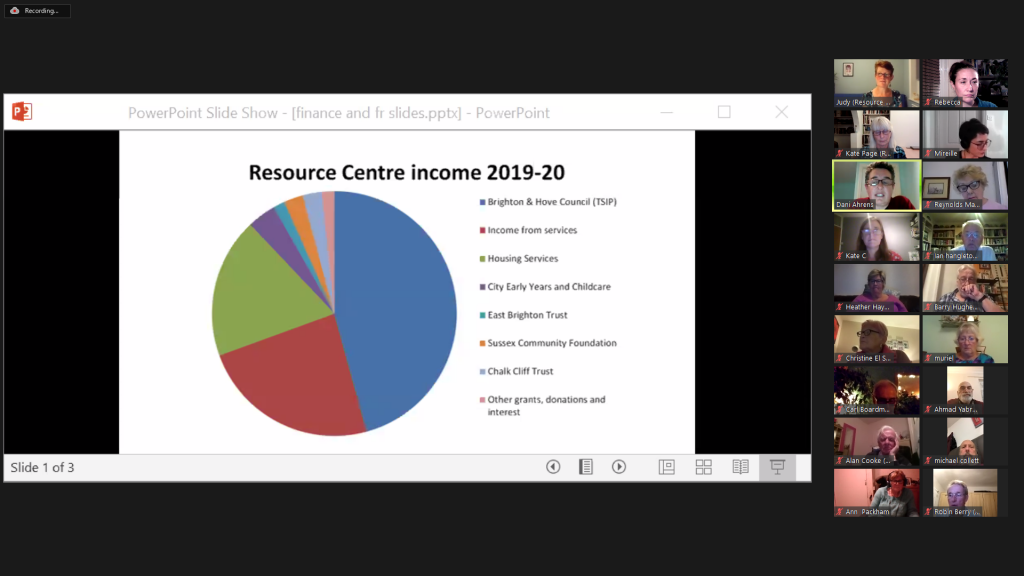Select green Housing Services legend swatch
The image size is (1024, 576).
point(483,259)
